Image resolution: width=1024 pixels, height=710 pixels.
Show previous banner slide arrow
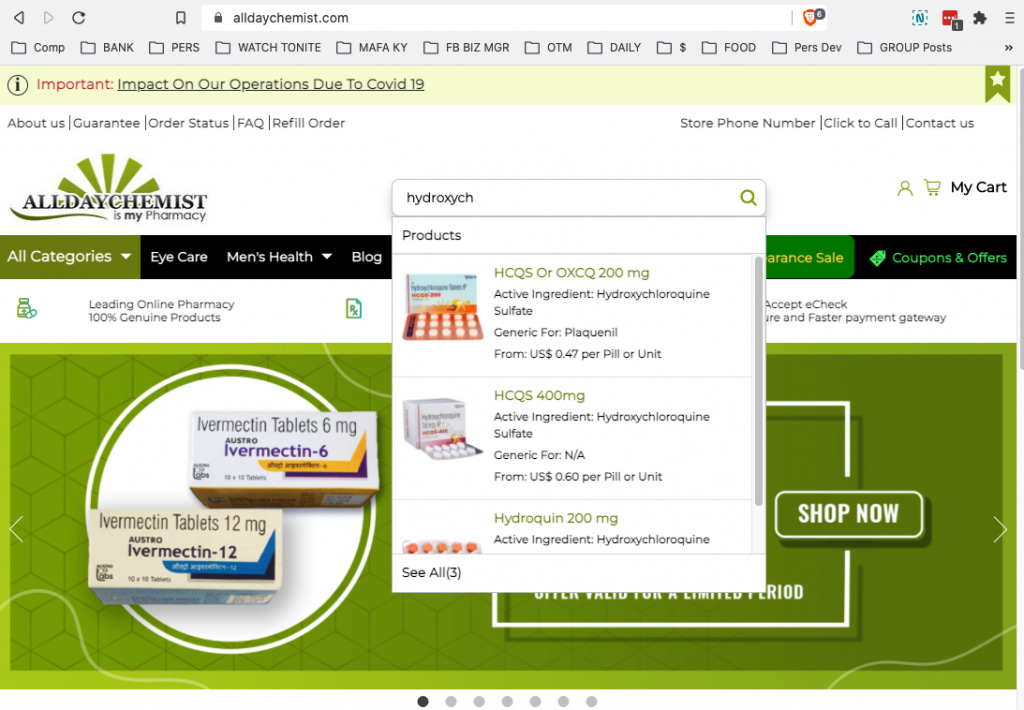[x=16, y=528]
